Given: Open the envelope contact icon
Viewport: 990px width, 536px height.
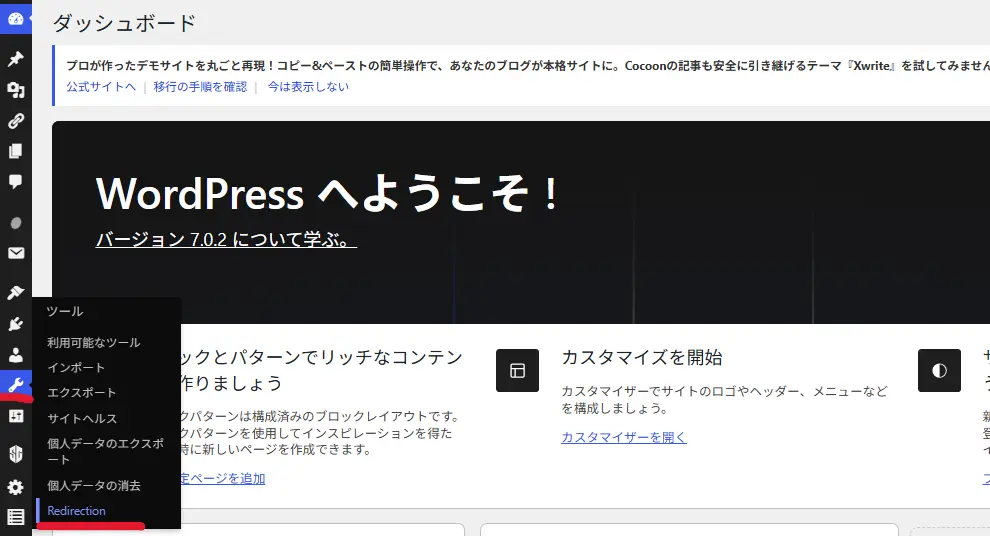Looking at the screenshot, I should point(16,253).
